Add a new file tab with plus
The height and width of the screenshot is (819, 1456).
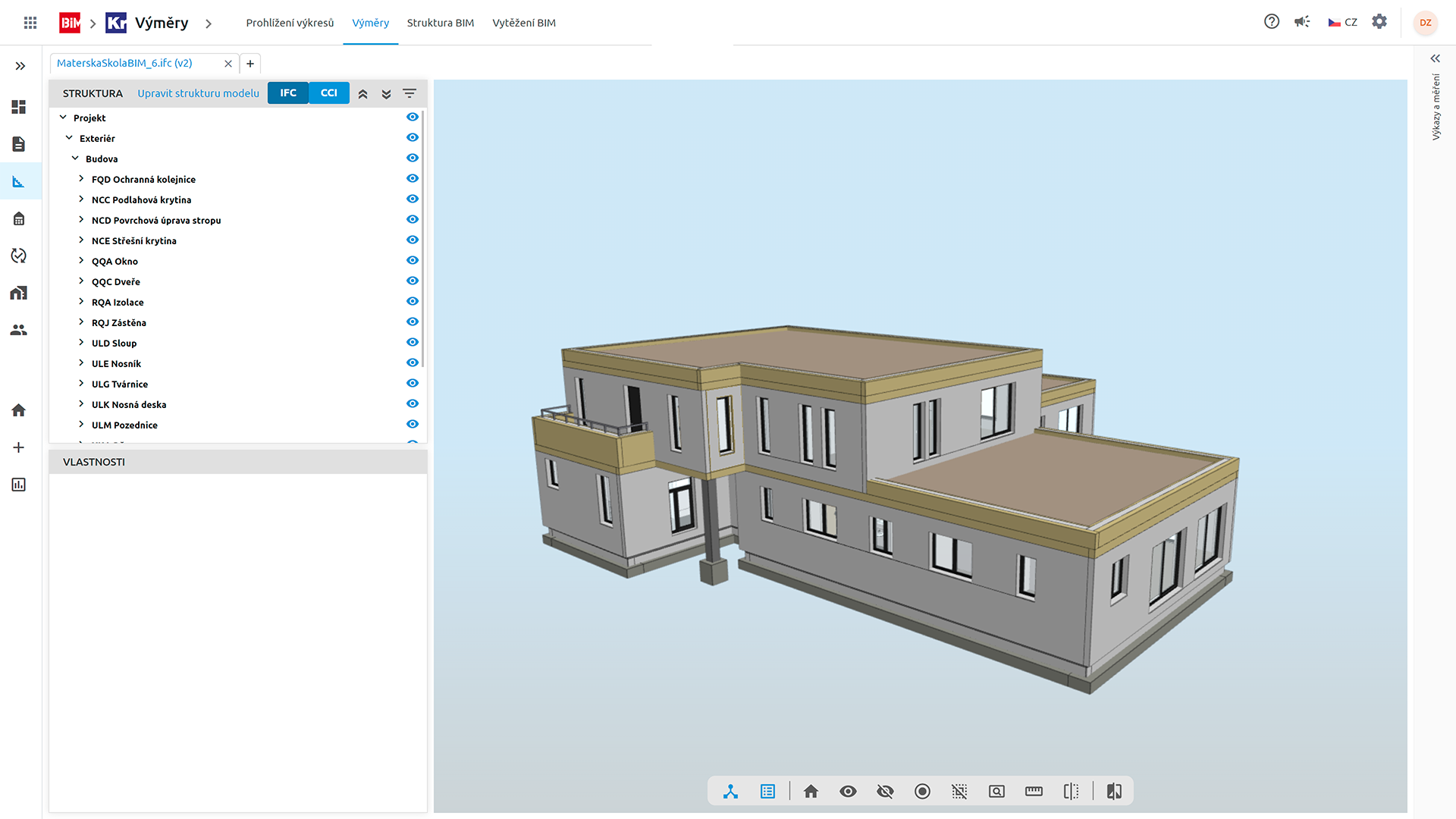coord(250,64)
